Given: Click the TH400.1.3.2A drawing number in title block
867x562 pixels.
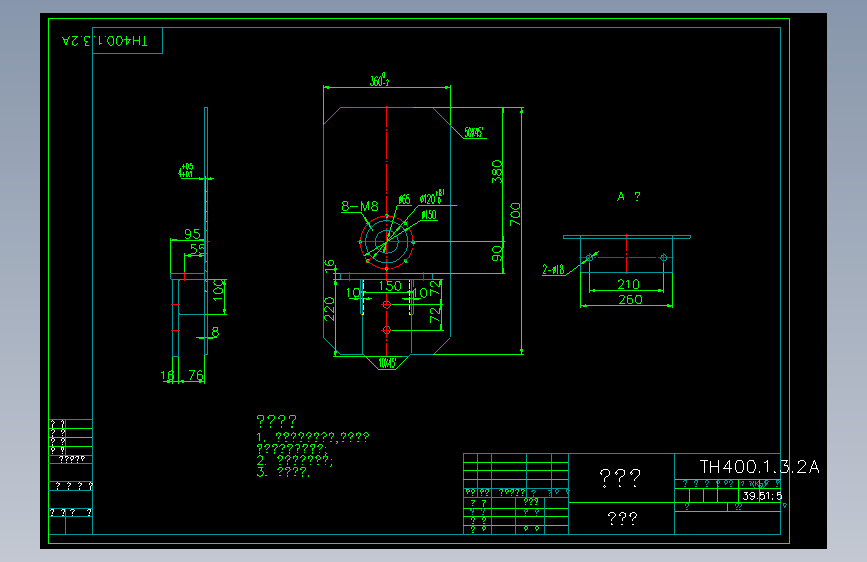Looking at the screenshot, I should 759,467.
